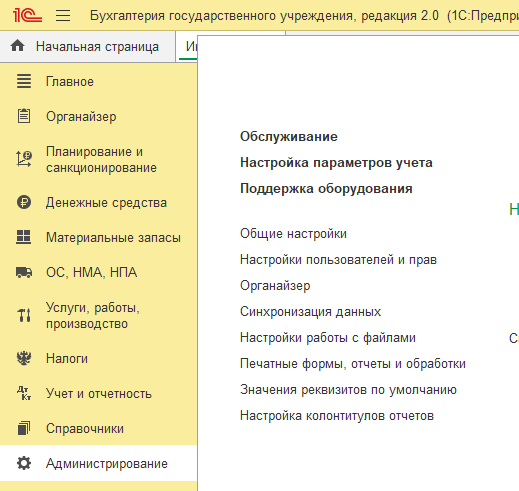This screenshot has width=519, height=491.
Task: Open Общие настройки link
Action: pyautogui.click(x=293, y=233)
